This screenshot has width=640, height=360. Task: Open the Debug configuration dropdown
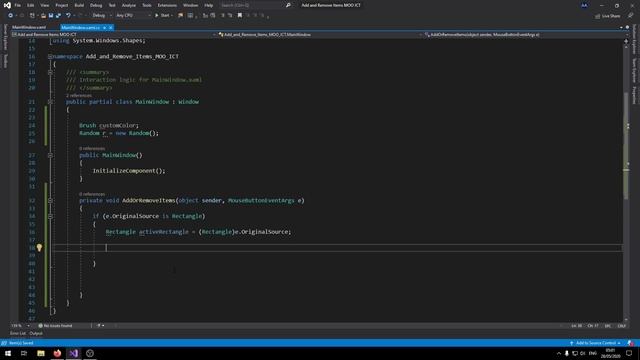[x=102, y=16]
